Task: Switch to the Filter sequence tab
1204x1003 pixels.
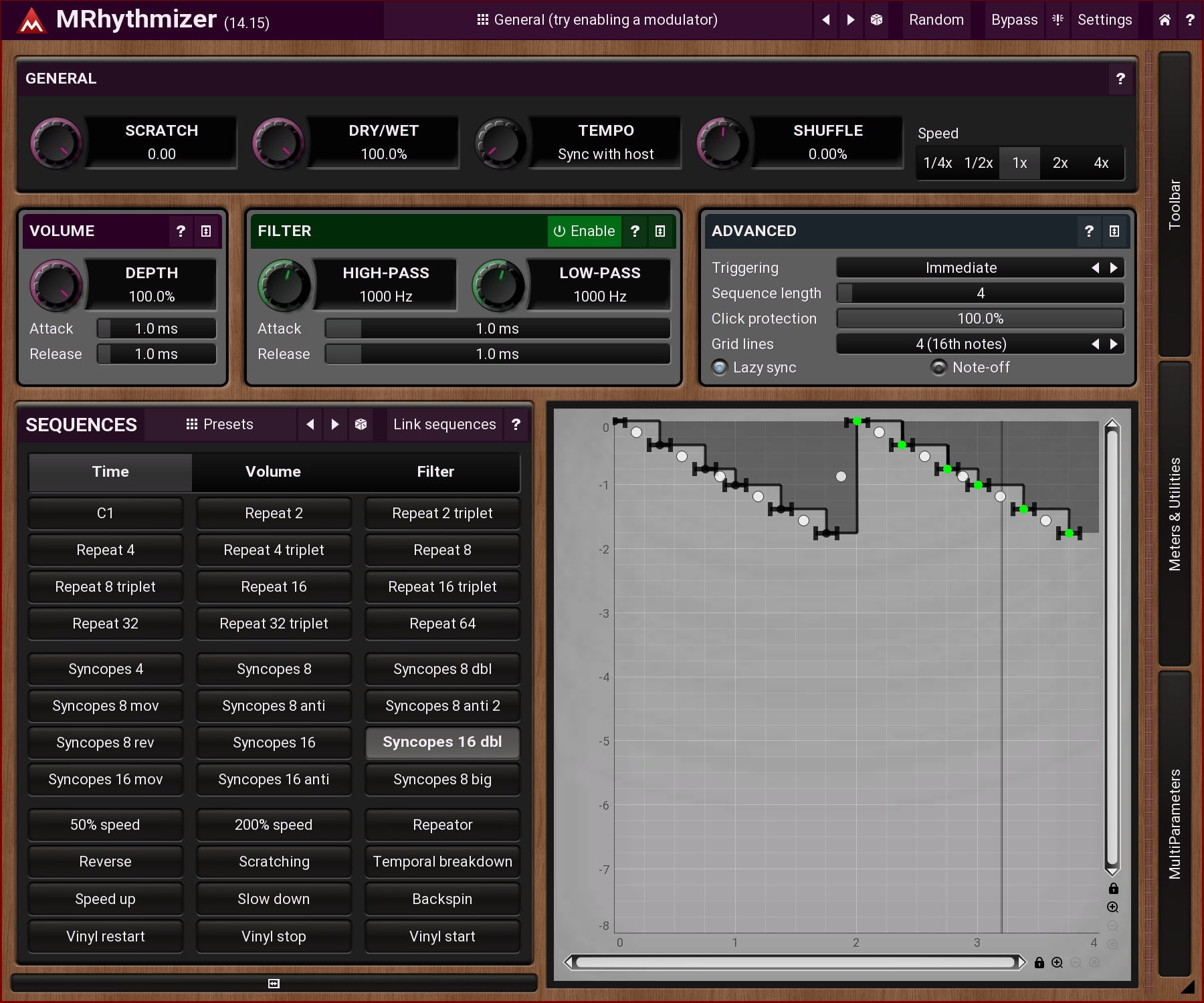Action: click(x=435, y=472)
